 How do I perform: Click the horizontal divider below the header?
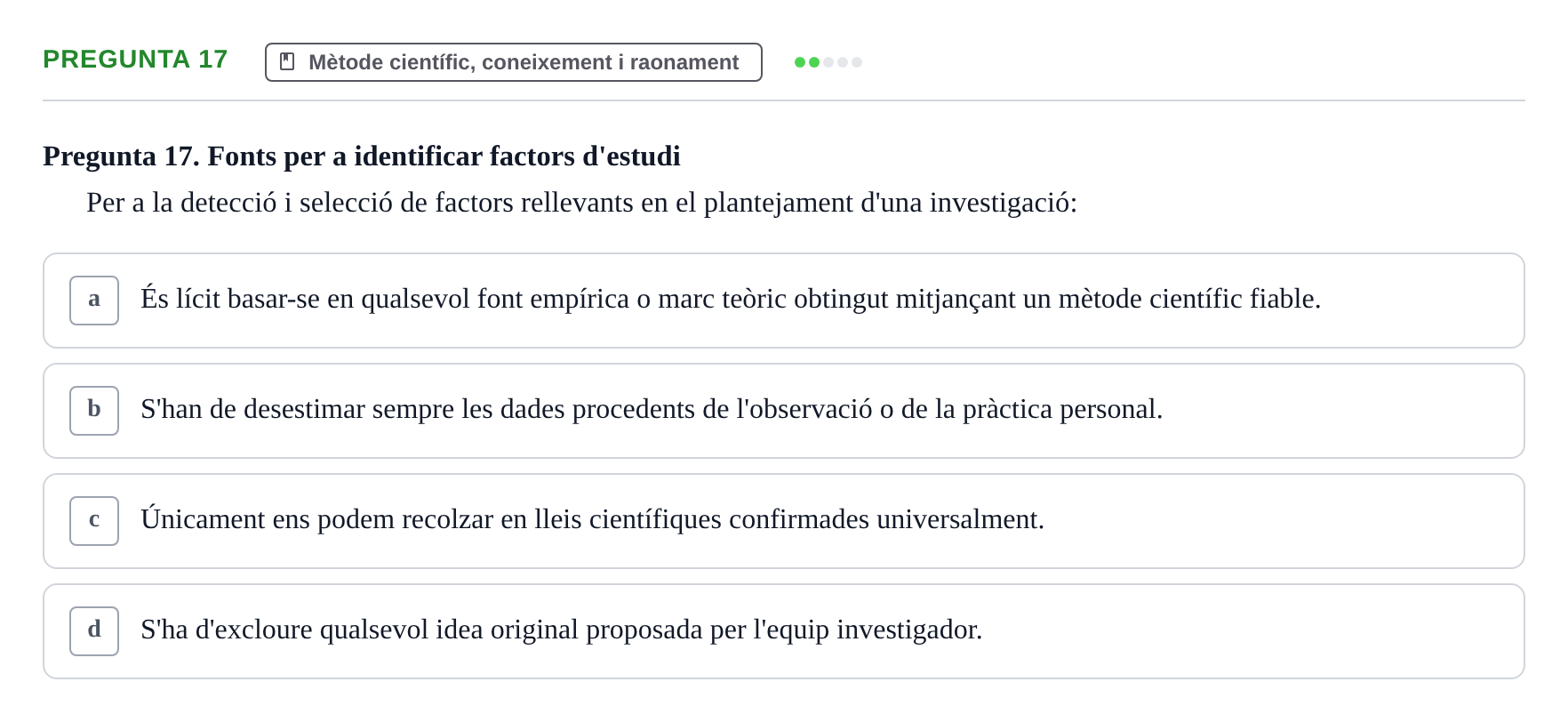tap(783, 100)
